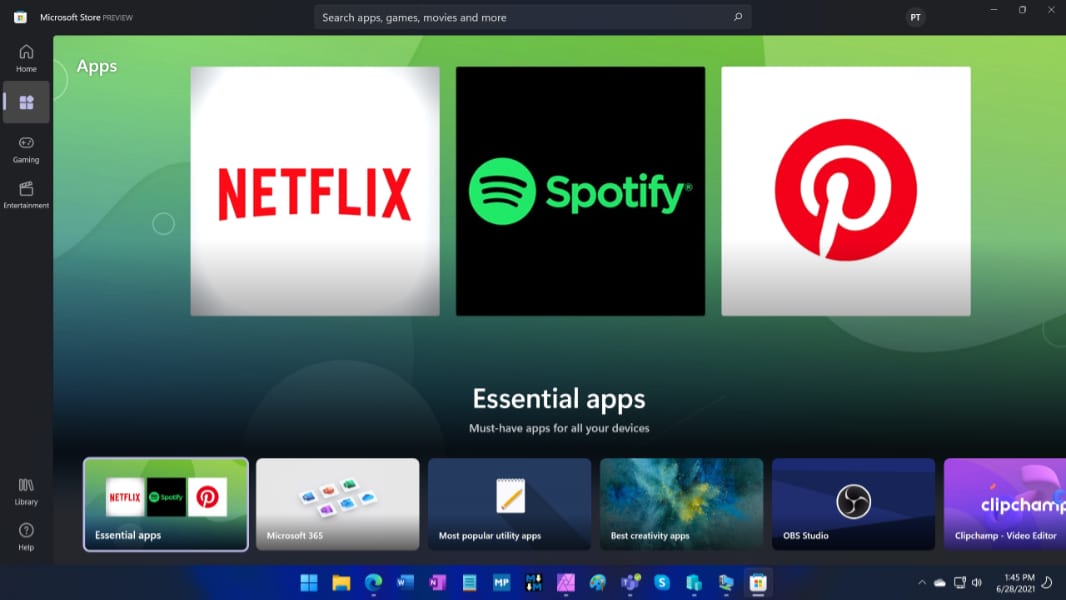Select the Best creativity apps card
This screenshot has width=1066, height=600.
click(681, 504)
